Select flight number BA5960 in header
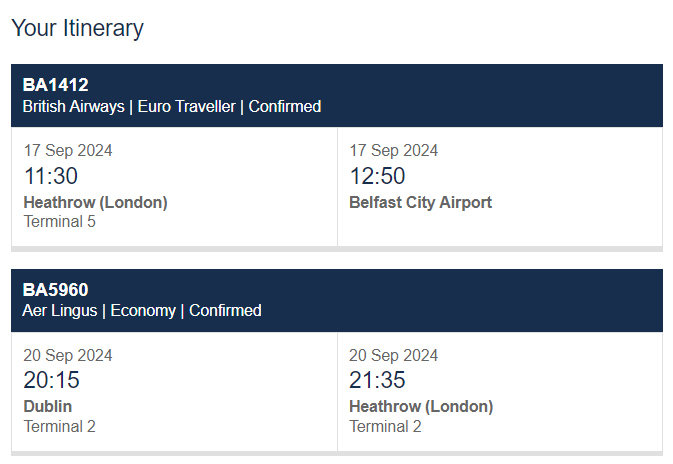The image size is (673, 464). (55, 290)
